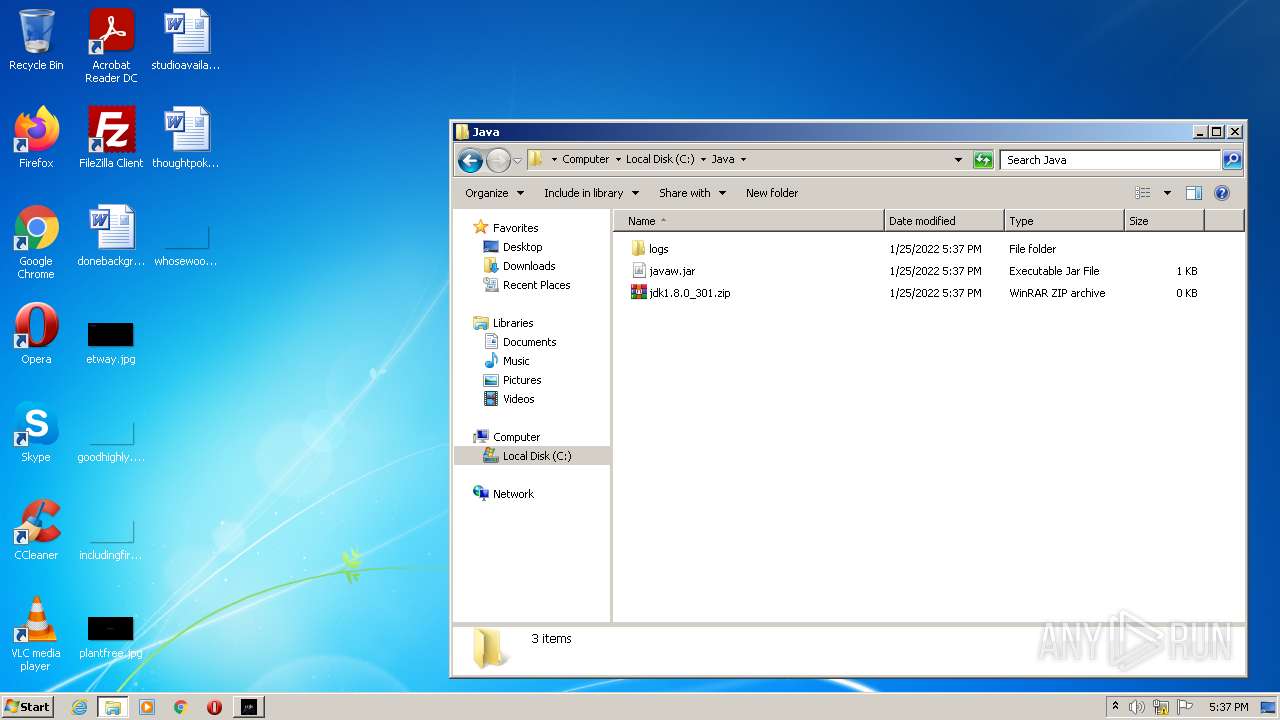Image resolution: width=1280 pixels, height=720 pixels.
Task: Open the Include in library dropdown
Action: click(590, 193)
